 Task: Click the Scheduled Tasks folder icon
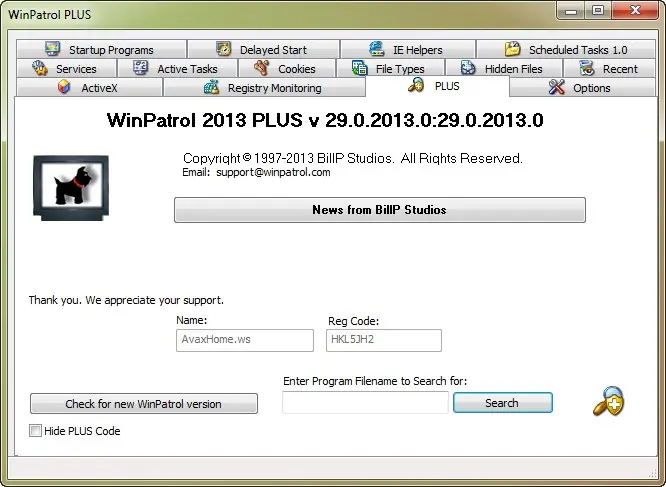(x=513, y=49)
